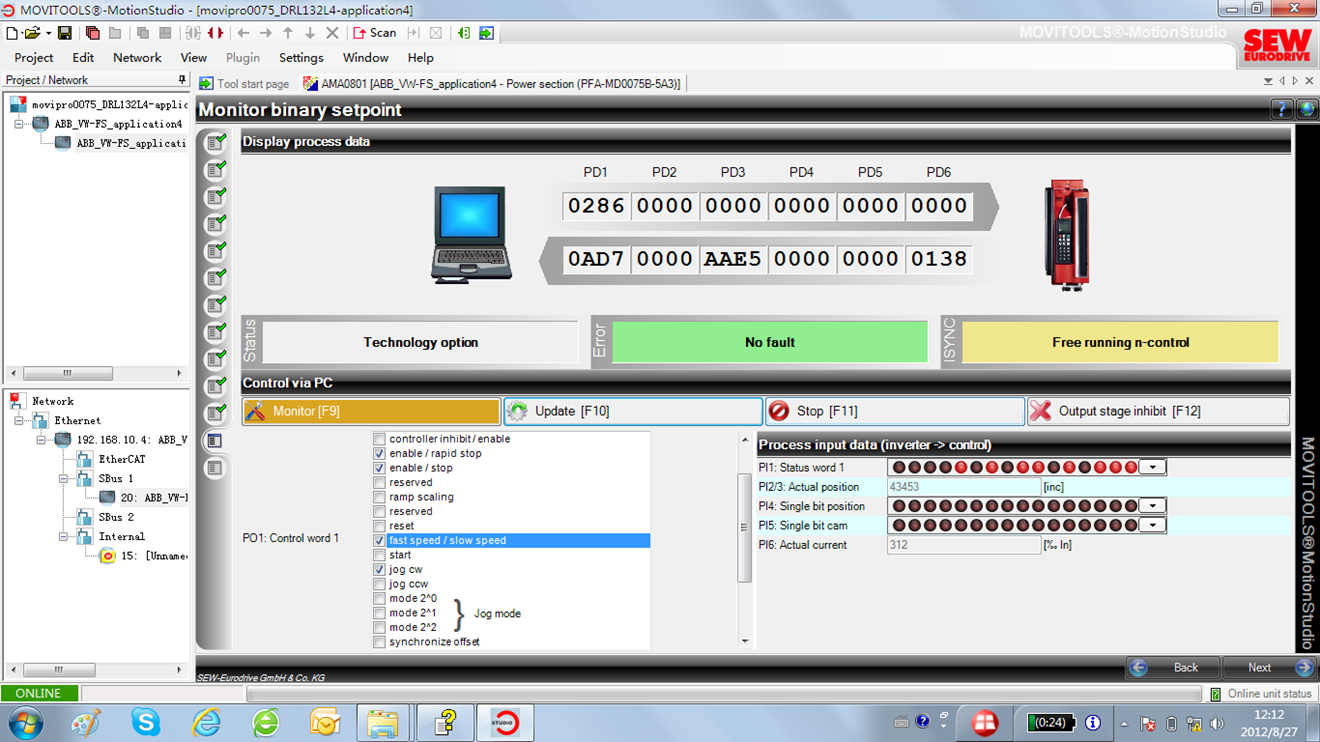
Task: Collapse the SBus 1 tree node
Action: point(63,479)
